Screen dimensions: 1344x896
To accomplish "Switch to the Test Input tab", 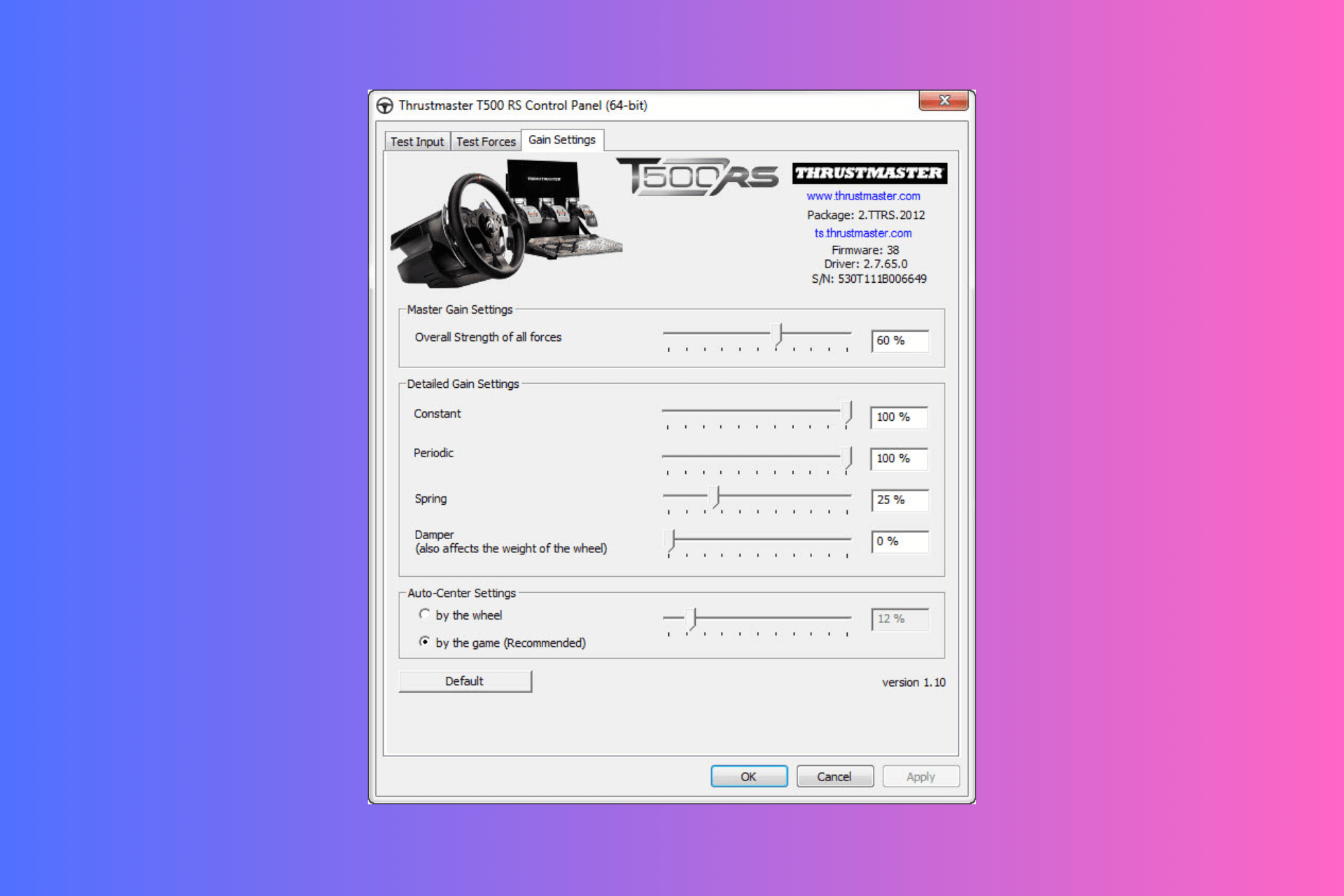I will [x=416, y=141].
